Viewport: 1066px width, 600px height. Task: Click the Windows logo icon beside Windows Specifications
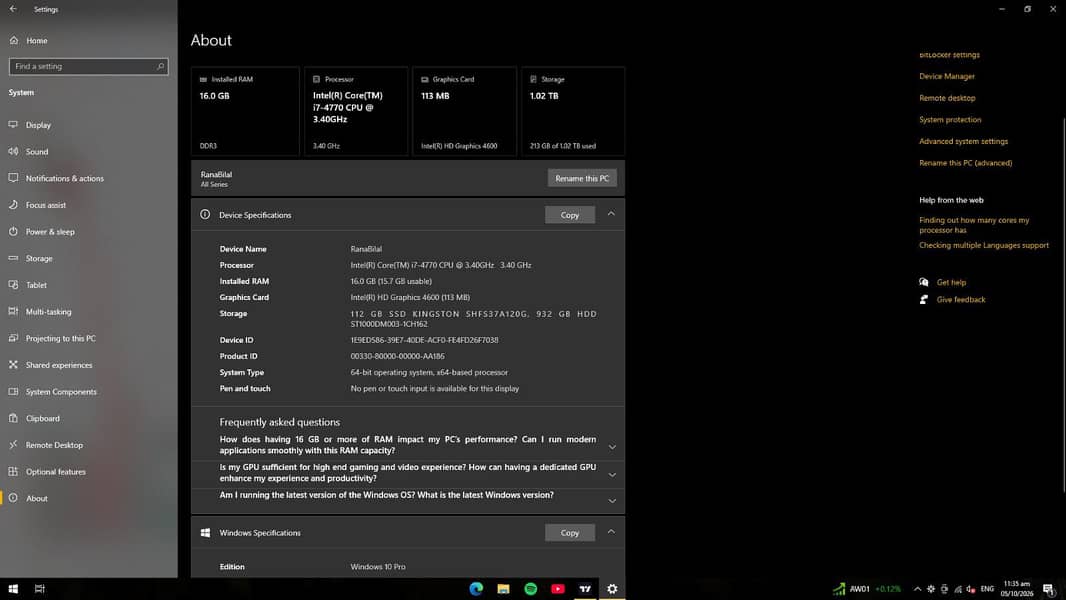205,533
